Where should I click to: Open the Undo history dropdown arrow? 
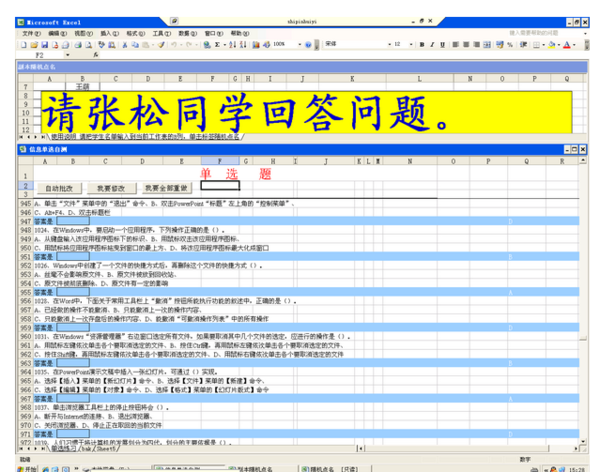point(181,45)
